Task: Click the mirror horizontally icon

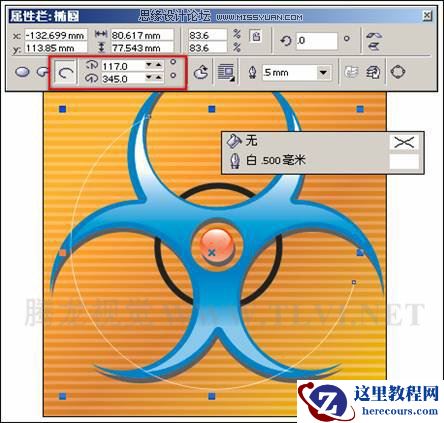Action: (x=374, y=35)
